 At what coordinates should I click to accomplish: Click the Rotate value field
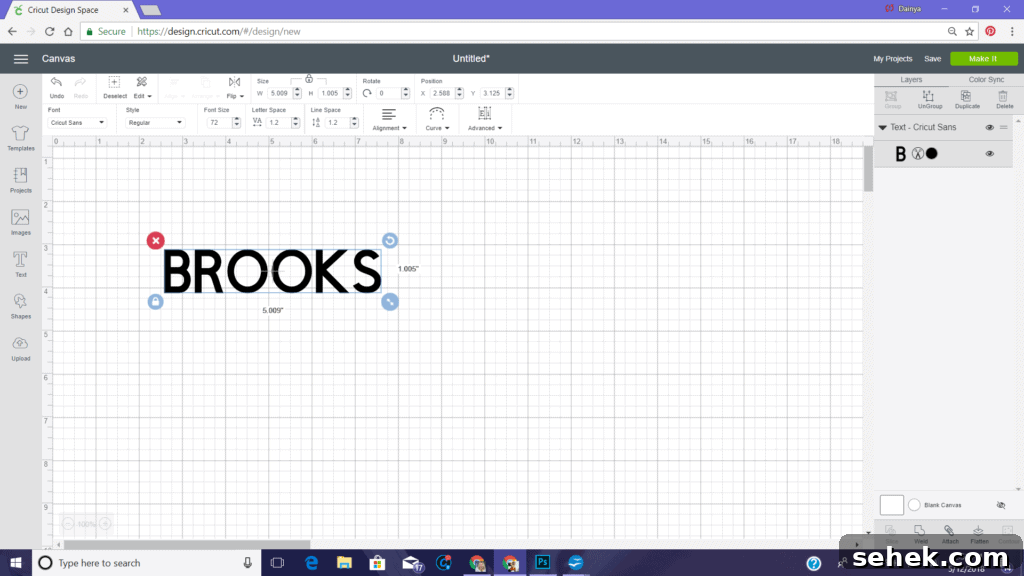point(389,93)
